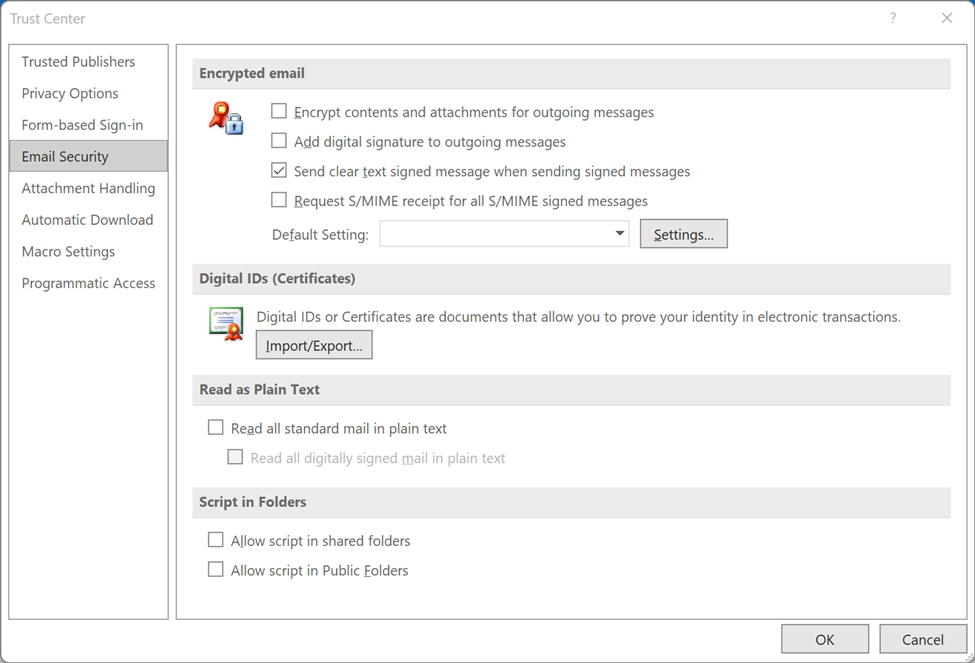Enable encrypting contents and attachments for outgoing messages
975x663 pixels.
[x=279, y=111]
